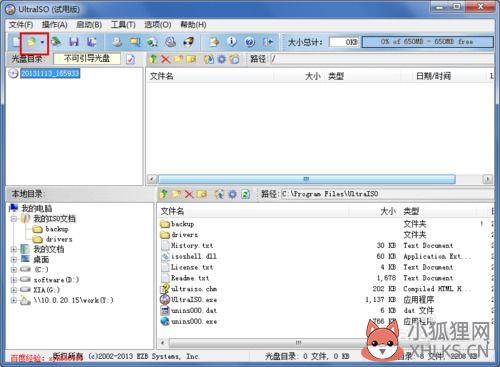The image size is (500, 367).
Task: Open the dropdown arrow beside Open icon
Action: coord(42,42)
